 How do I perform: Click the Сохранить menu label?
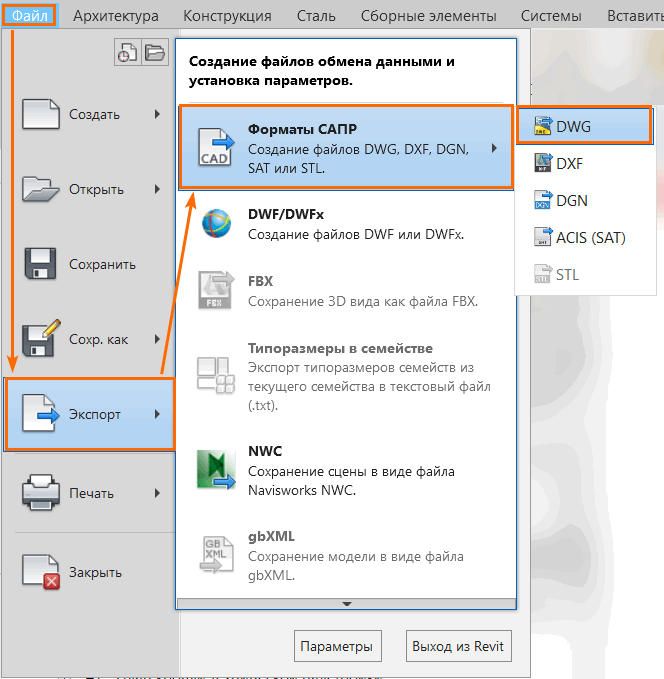(103, 265)
